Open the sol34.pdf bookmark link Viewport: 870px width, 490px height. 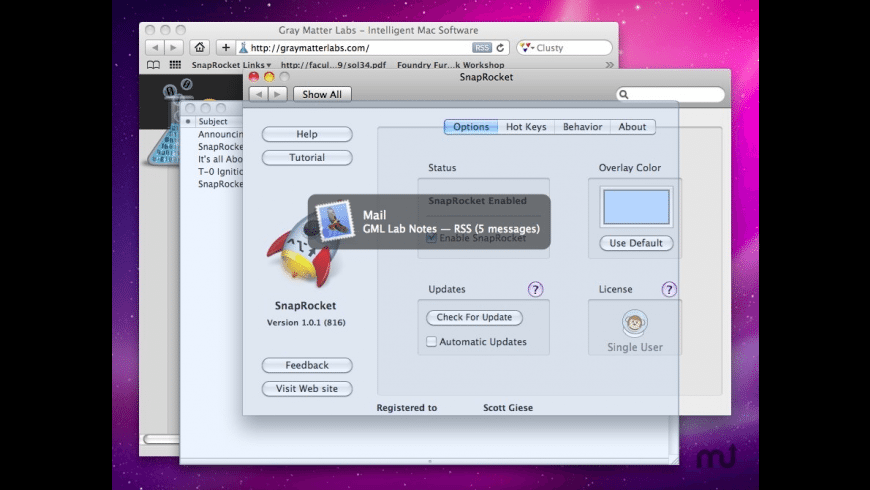(333, 65)
